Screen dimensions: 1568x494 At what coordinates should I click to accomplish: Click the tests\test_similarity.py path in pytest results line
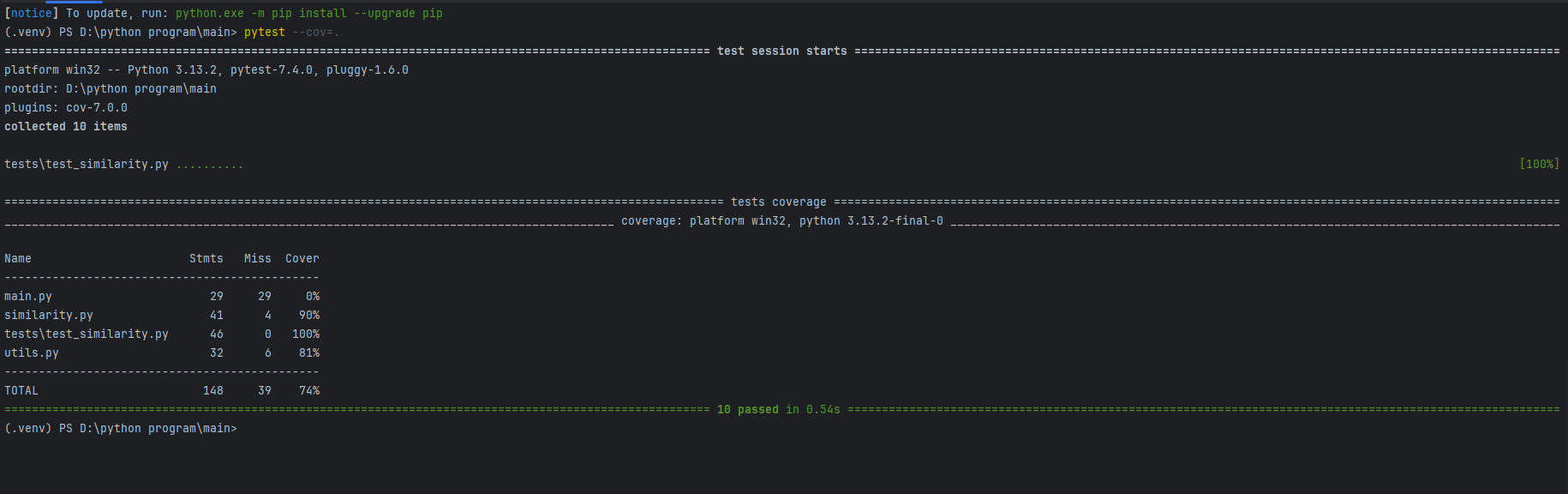tap(87, 164)
